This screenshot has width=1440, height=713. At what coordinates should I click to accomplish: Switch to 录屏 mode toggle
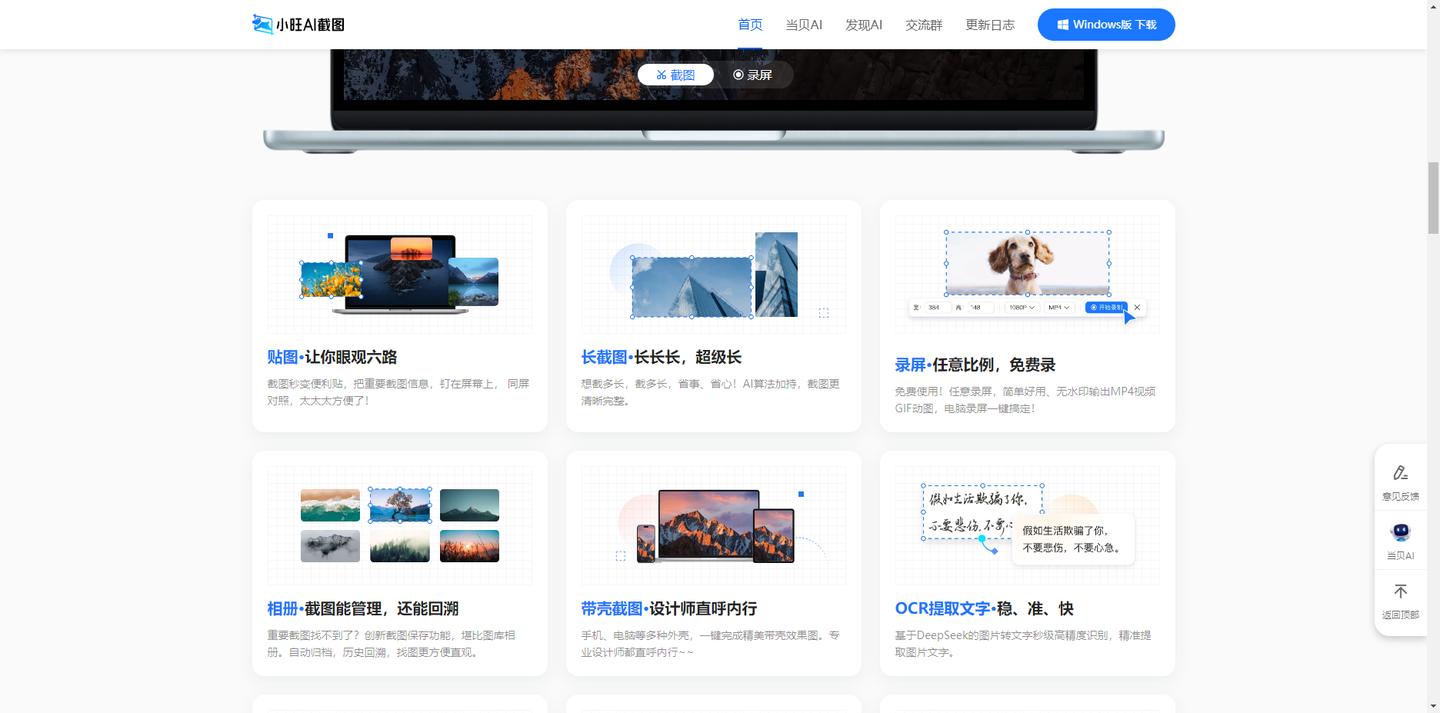tap(753, 75)
